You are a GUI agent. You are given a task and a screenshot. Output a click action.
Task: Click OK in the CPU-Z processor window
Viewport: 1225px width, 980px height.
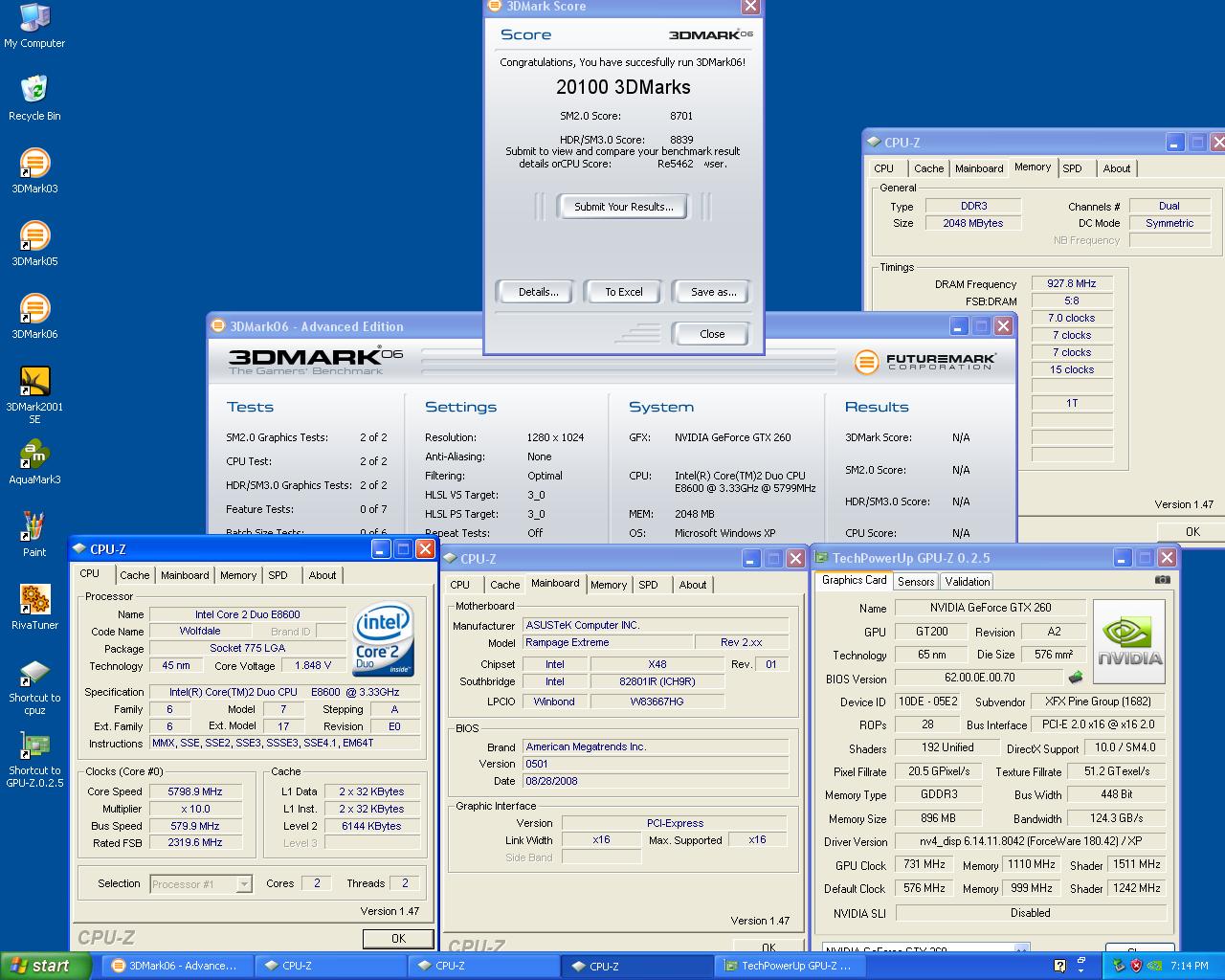pyautogui.click(x=398, y=939)
